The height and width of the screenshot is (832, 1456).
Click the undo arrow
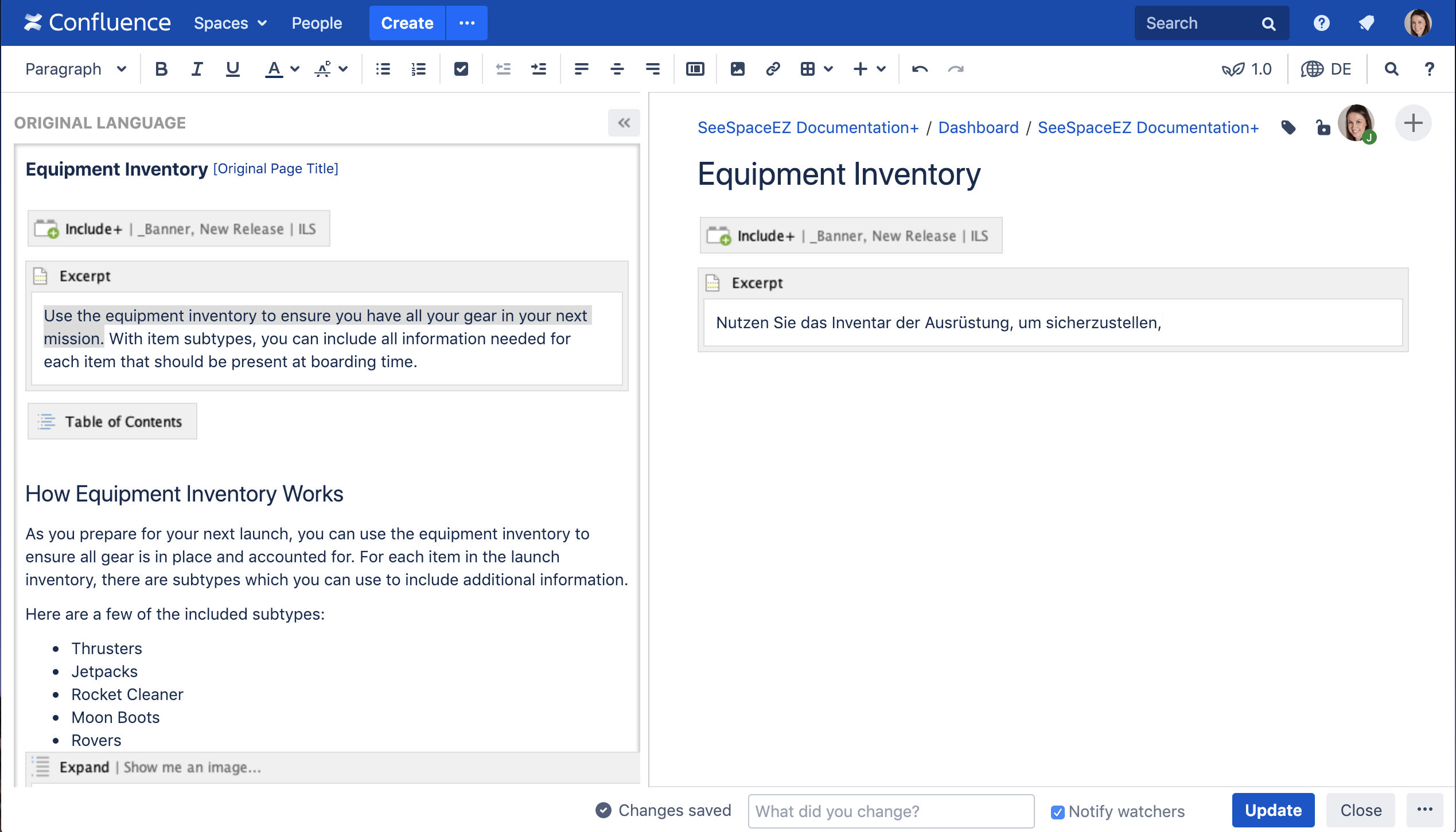click(x=920, y=69)
